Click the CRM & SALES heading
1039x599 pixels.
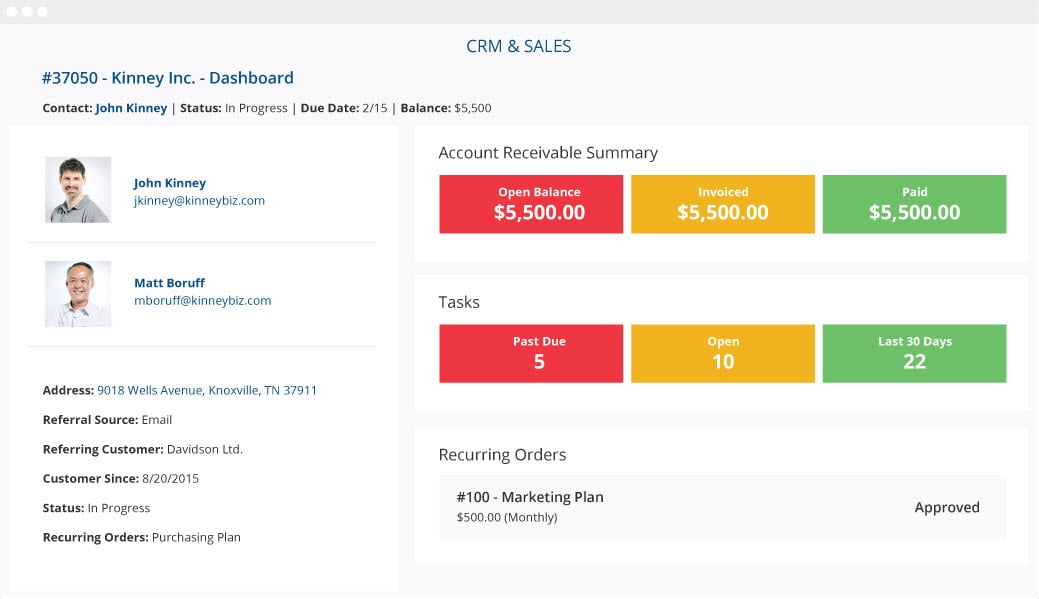tap(519, 46)
